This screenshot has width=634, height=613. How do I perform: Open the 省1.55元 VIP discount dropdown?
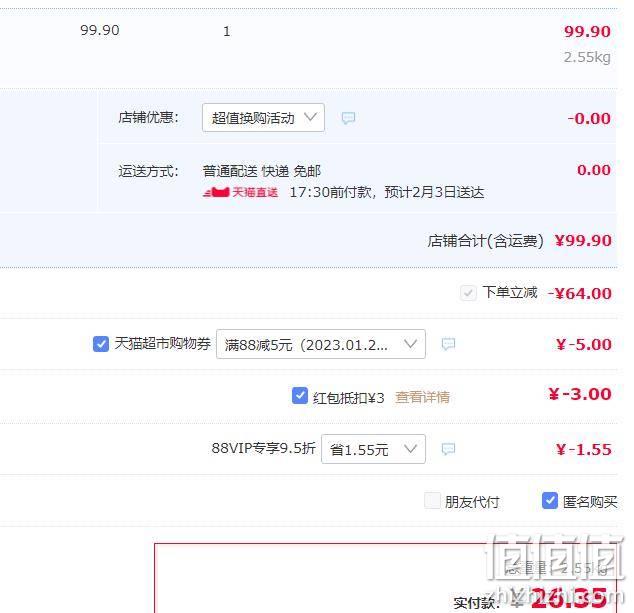pyautogui.click(x=373, y=449)
